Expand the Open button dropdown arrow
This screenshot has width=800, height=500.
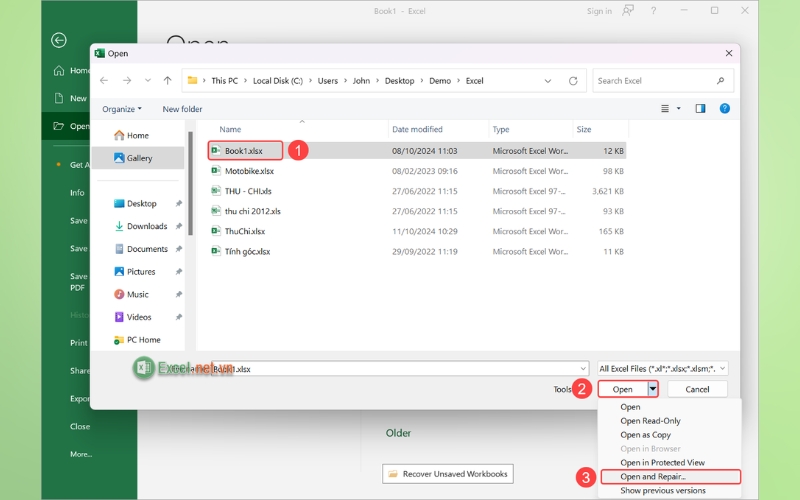pyautogui.click(x=652, y=389)
